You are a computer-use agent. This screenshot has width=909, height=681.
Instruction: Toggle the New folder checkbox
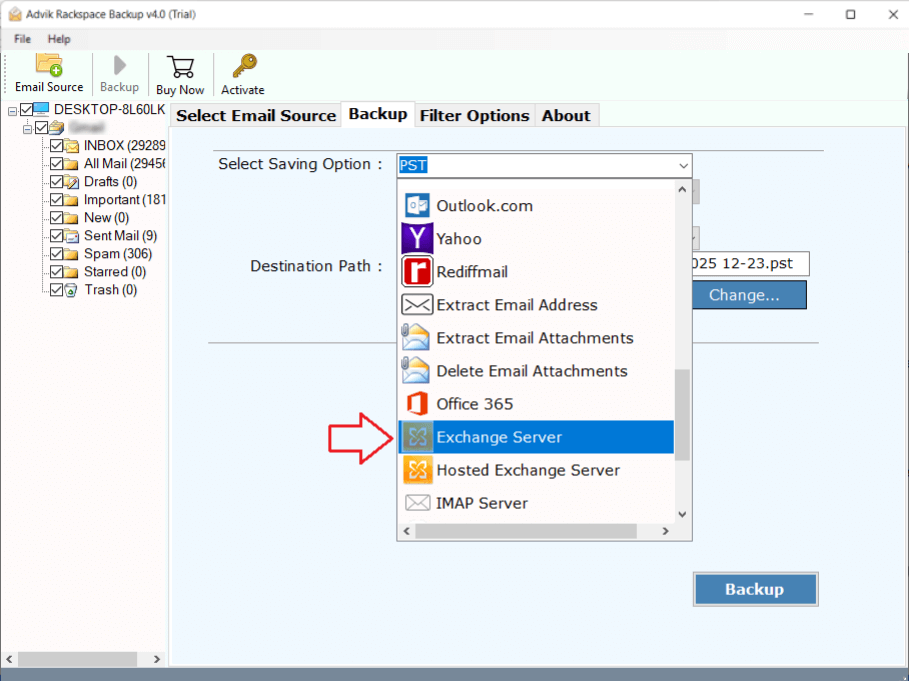pyautogui.click(x=56, y=218)
